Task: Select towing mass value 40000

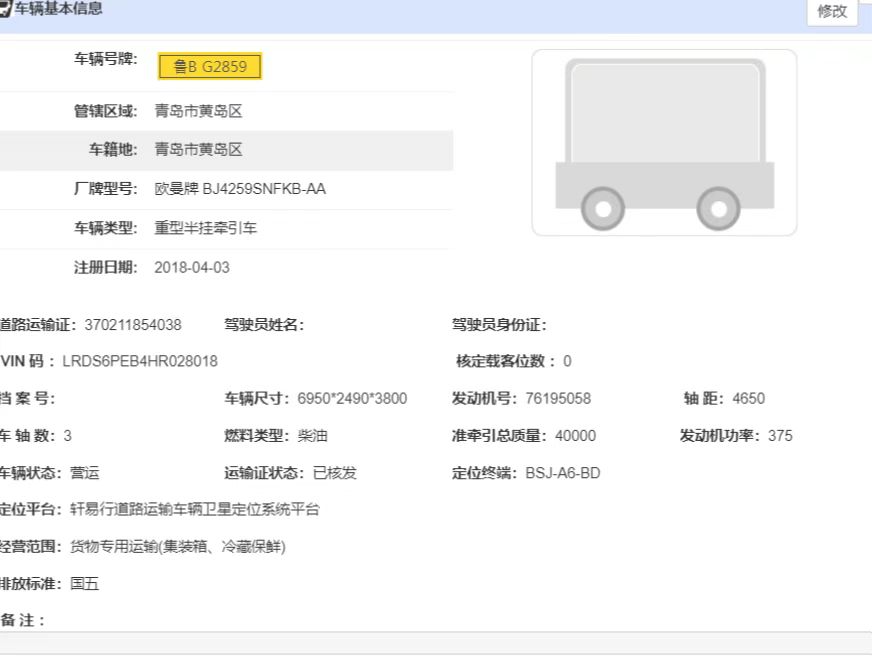Action: pos(575,436)
